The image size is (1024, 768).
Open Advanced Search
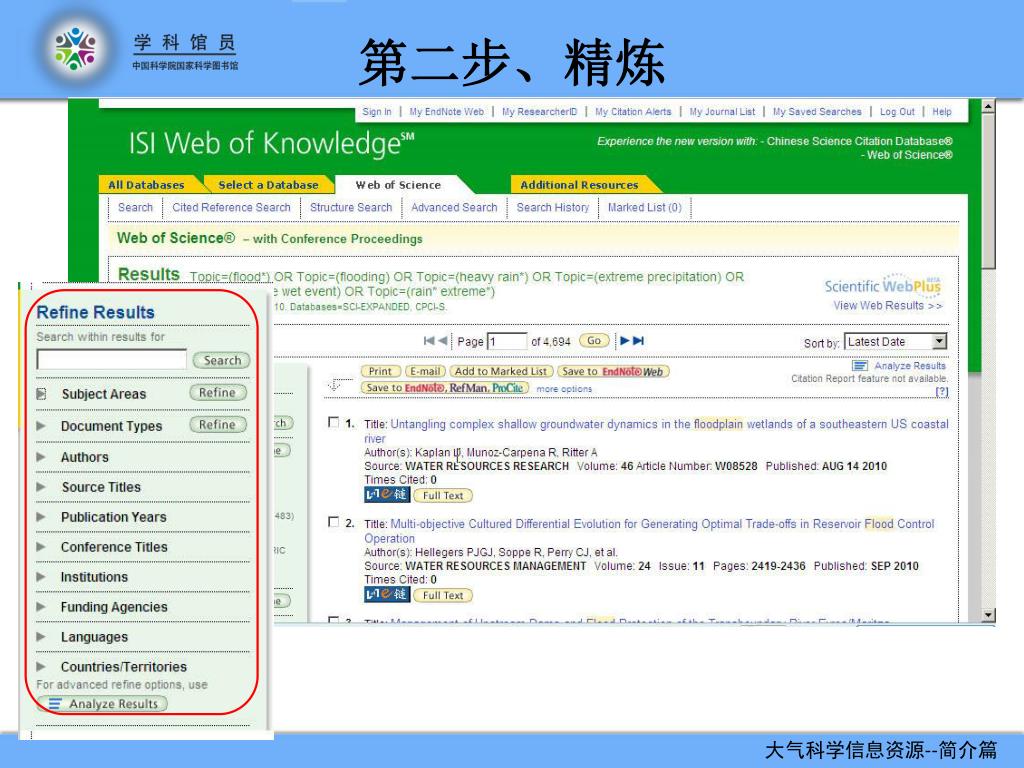click(454, 207)
